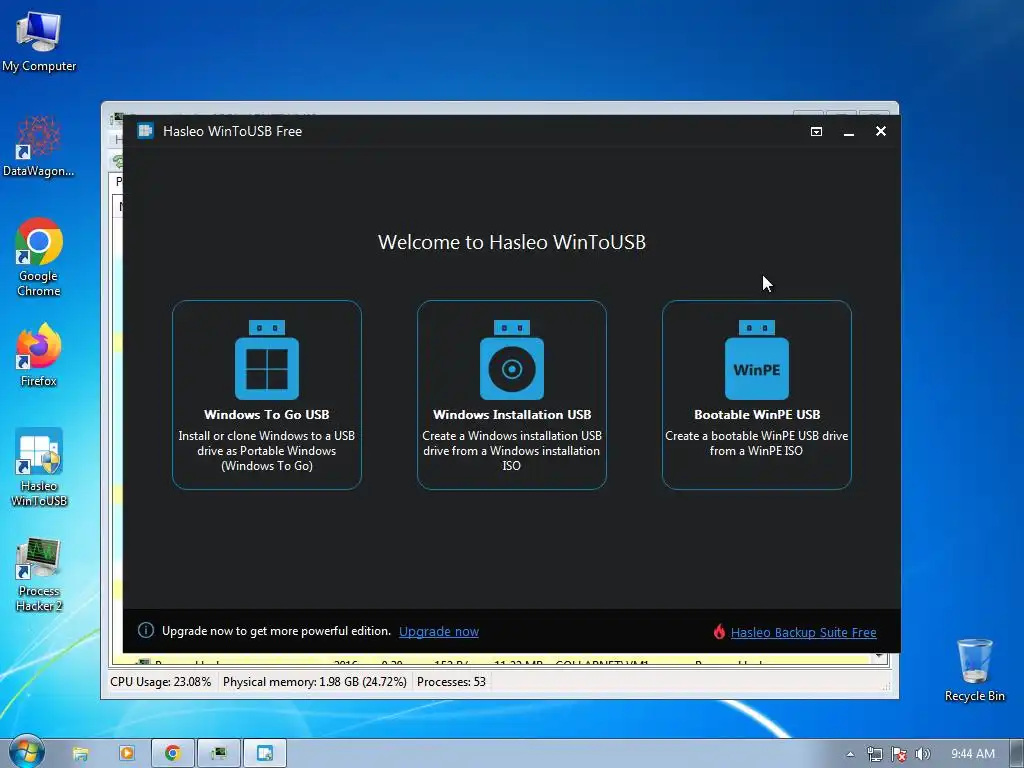Launch Windows Media Player from the taskbar
This screenshot has width=1024, height=768.
[x=127, y=754]
